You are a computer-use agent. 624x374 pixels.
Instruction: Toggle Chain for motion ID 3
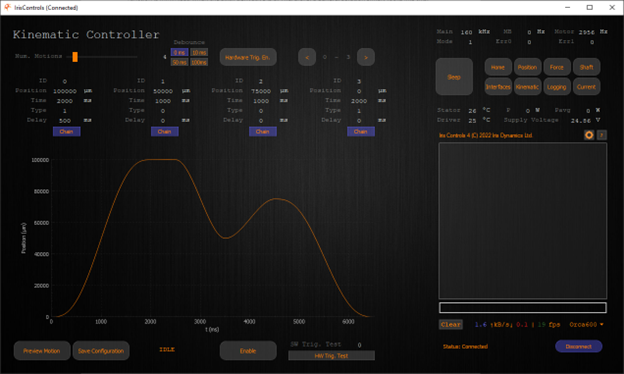[361, 132]
